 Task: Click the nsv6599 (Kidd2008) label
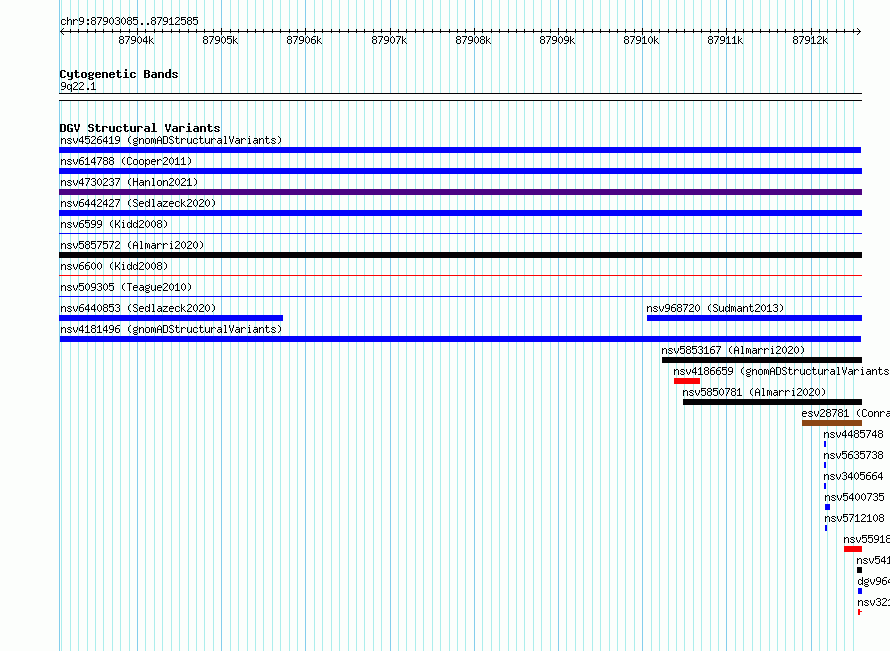point(114,224)
